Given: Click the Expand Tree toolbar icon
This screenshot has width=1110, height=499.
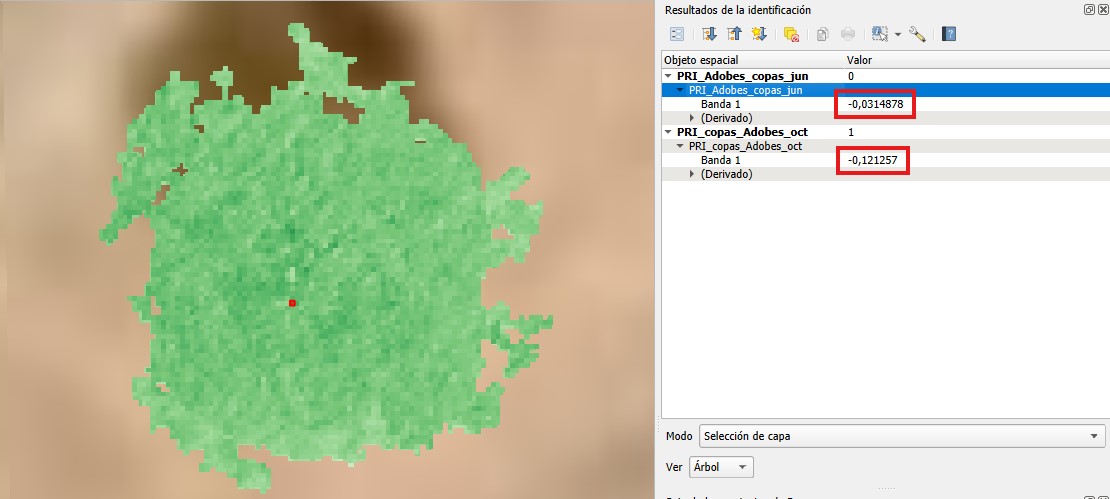Looking at the screenshot, I should 710,34.
